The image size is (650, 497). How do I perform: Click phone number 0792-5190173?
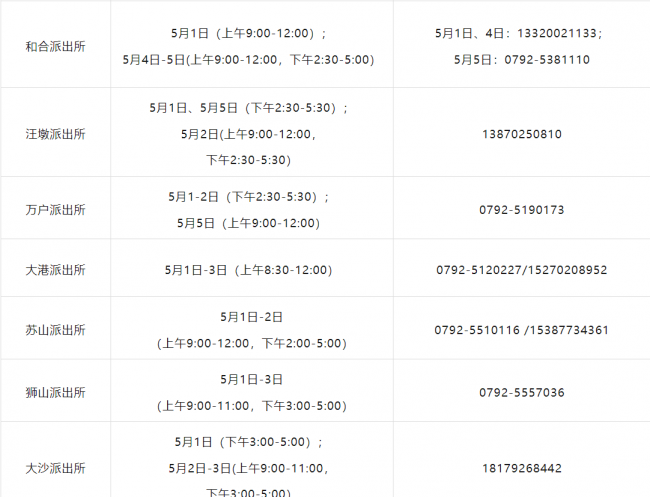pyautogui.click(x=522, y=210)
